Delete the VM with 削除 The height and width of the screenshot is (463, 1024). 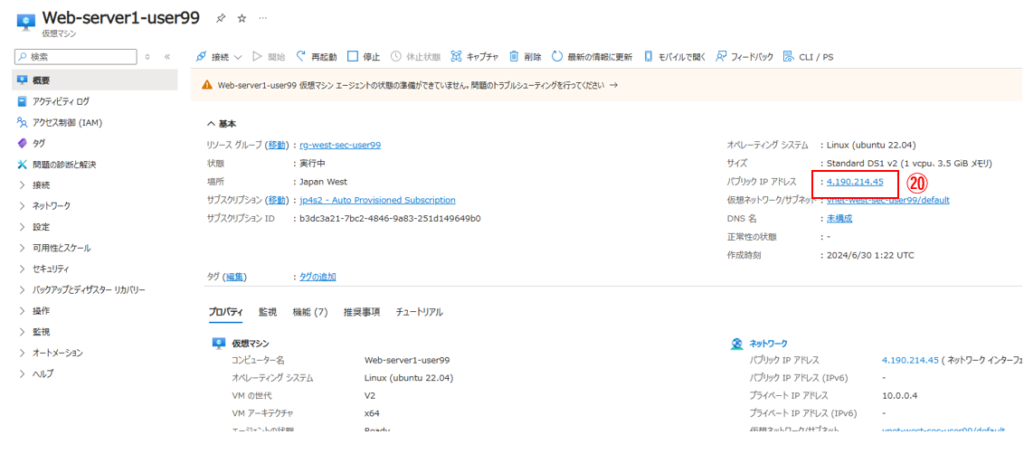(525, 57)
